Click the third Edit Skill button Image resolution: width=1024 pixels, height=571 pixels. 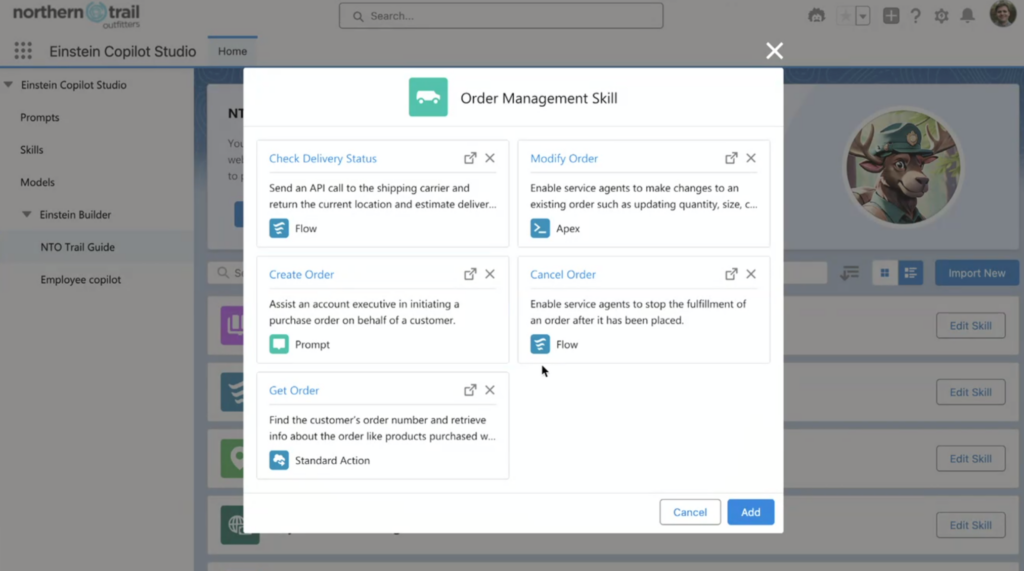click(970, 459)
